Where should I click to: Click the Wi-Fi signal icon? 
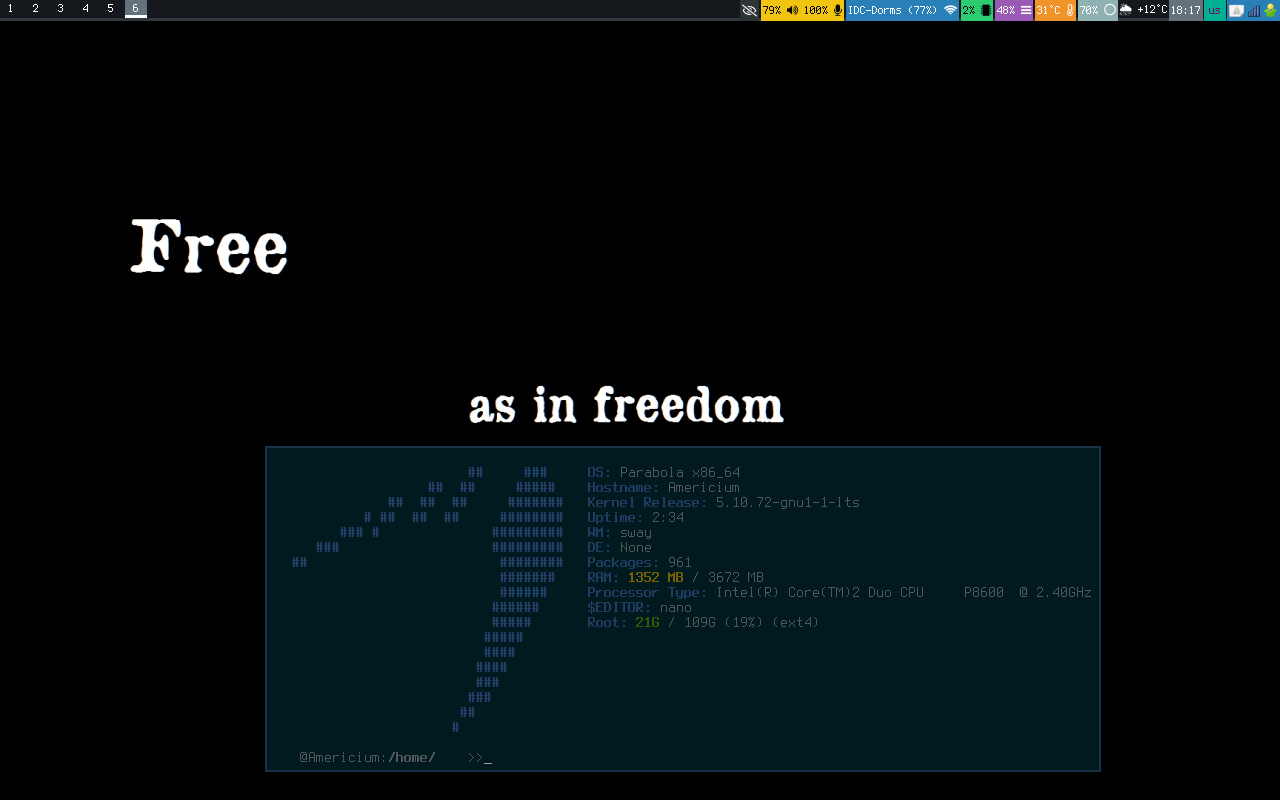coord(950,10)
